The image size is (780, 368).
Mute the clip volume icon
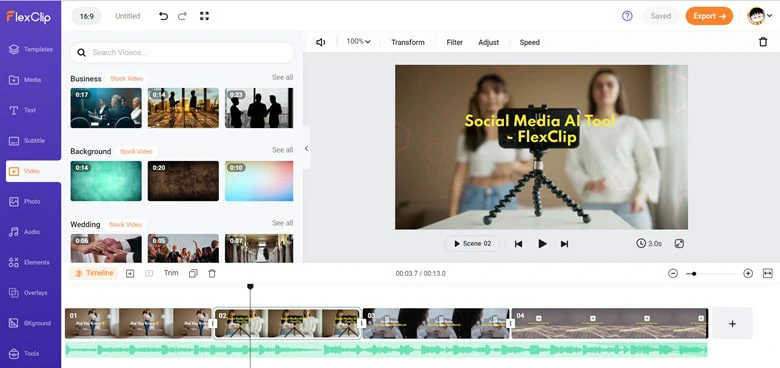click(x=321, y=42)
